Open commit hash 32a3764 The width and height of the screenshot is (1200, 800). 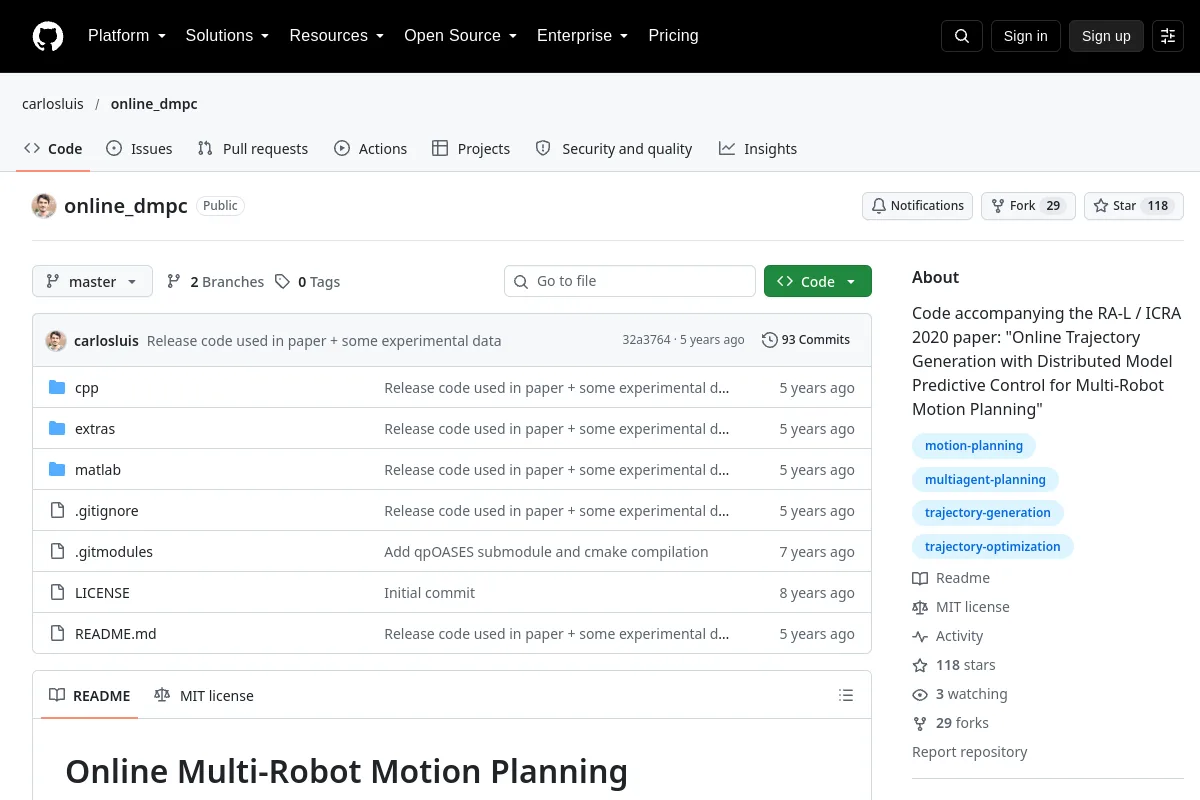(x=646, y=340)
